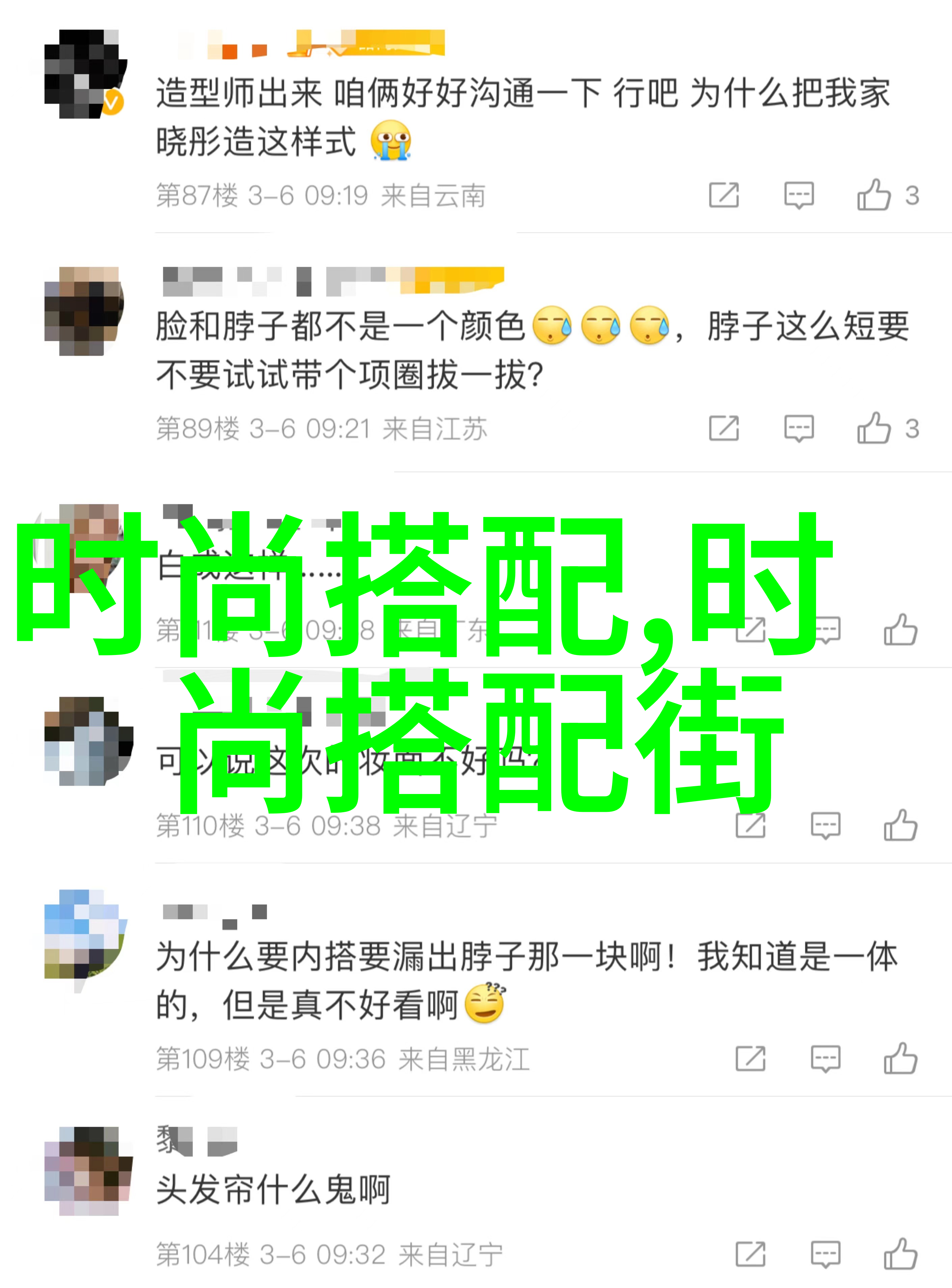
Task: Repost the 第87楼 comment
Action: (724, 195)
